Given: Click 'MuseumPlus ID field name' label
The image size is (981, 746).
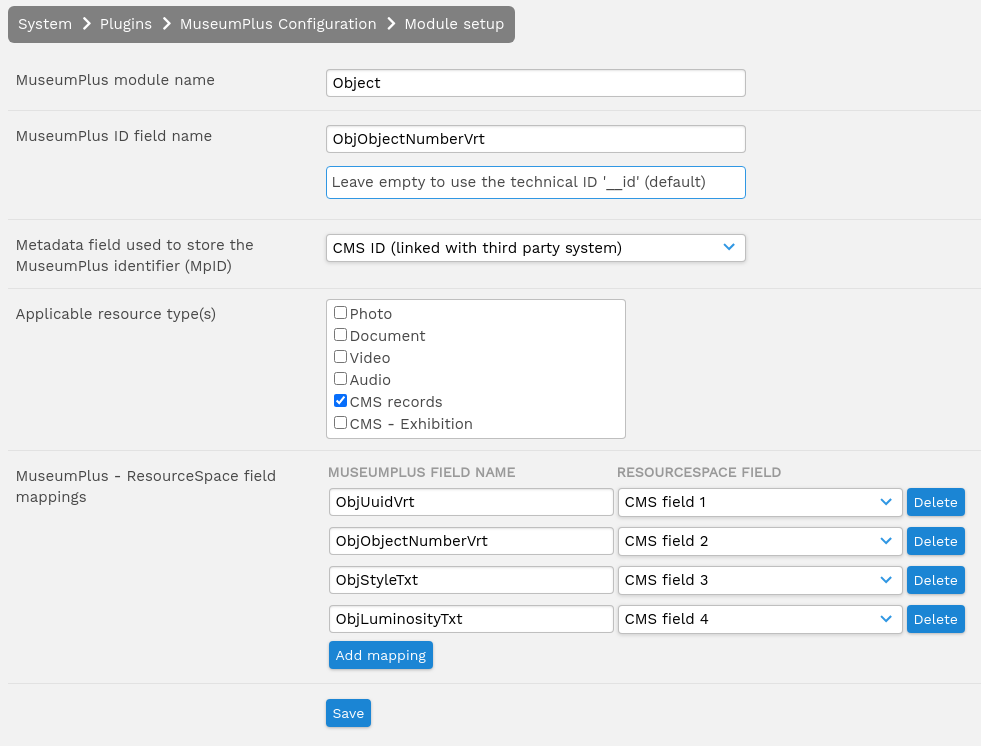Looking at the screenshot, I should 114,136.
